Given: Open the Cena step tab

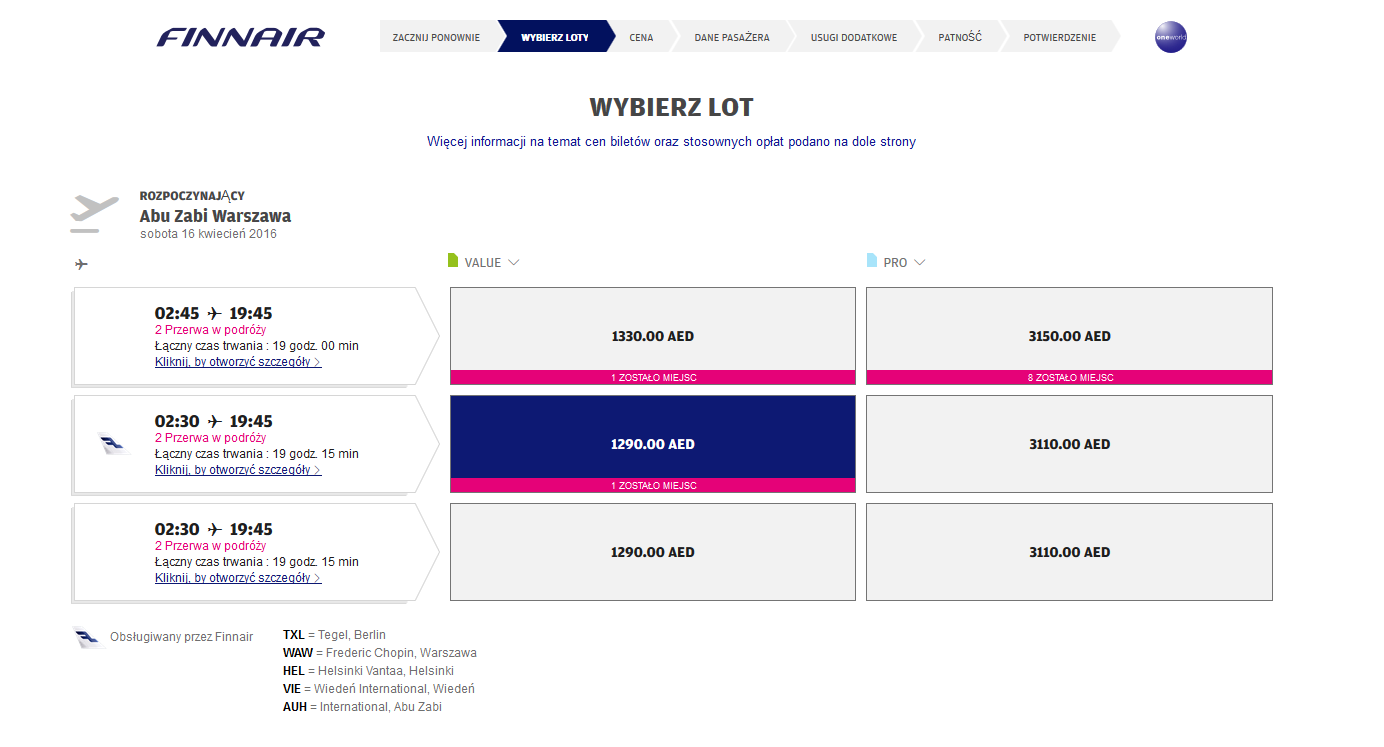Looking at the screenshot, I should click(x=641, y=38).
